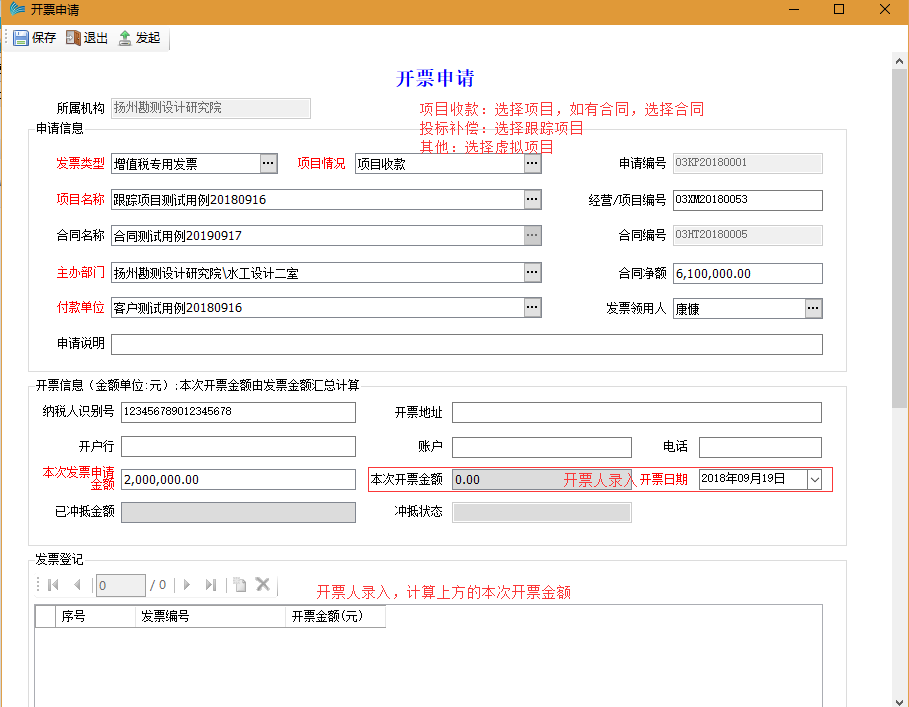Screen dimensions: 909x707
Task: Expand the 开票日期 date dropdown
Action: click(x=815, y=479)
